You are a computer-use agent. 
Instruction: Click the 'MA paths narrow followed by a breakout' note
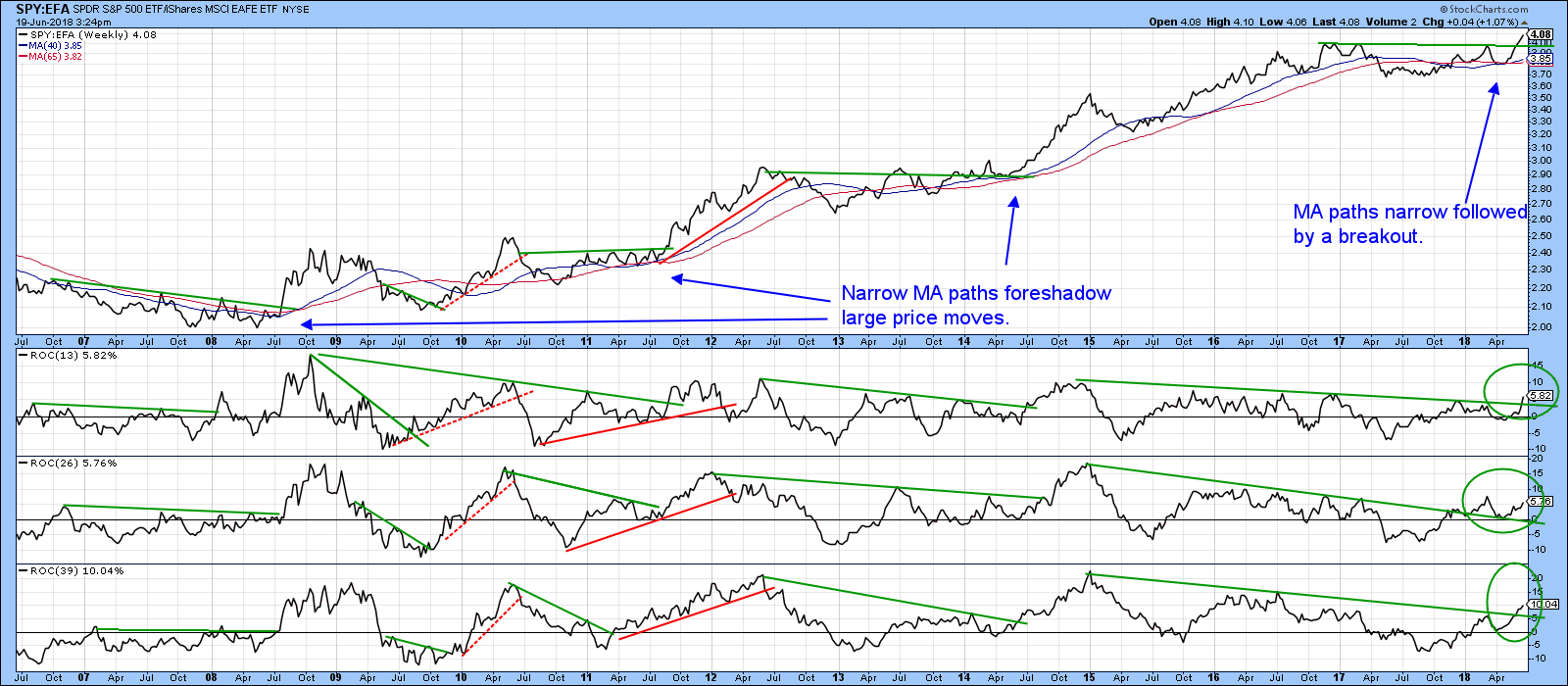pos(1410,224)
